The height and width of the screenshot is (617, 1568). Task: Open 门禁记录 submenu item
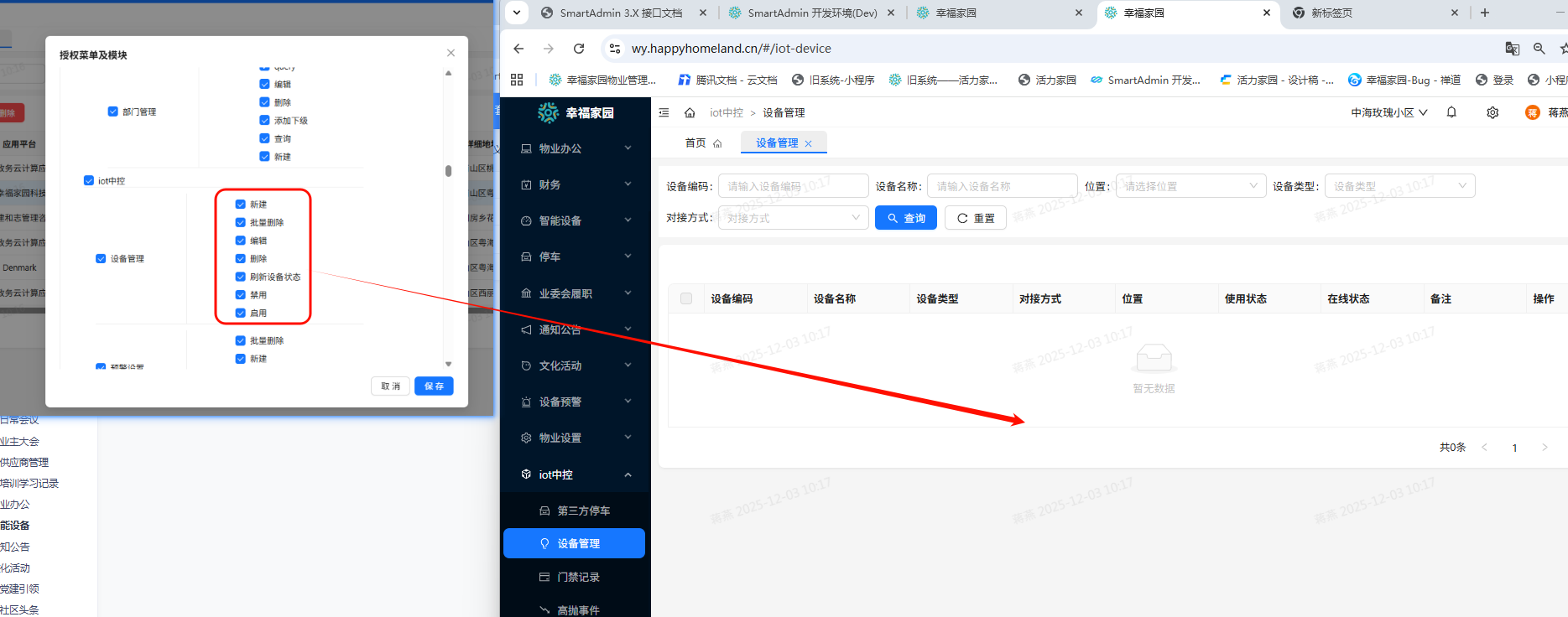[576, 577]
